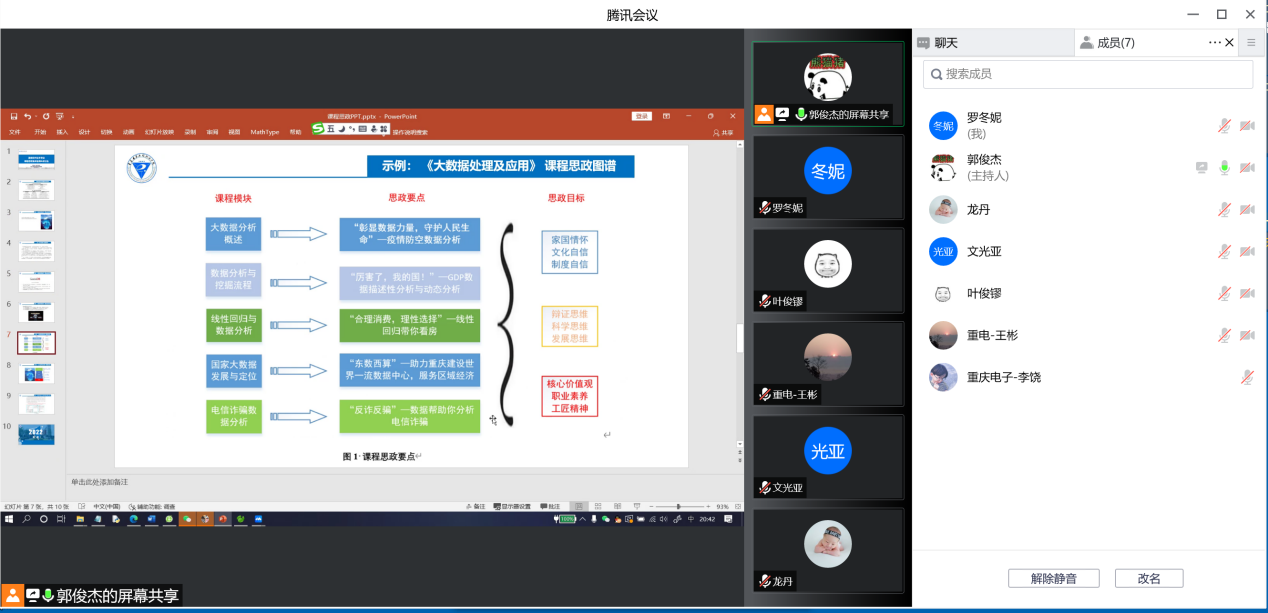Click the Reading View icon in status bar
This screenshot has height=613, width=1268.
[617, 506]
